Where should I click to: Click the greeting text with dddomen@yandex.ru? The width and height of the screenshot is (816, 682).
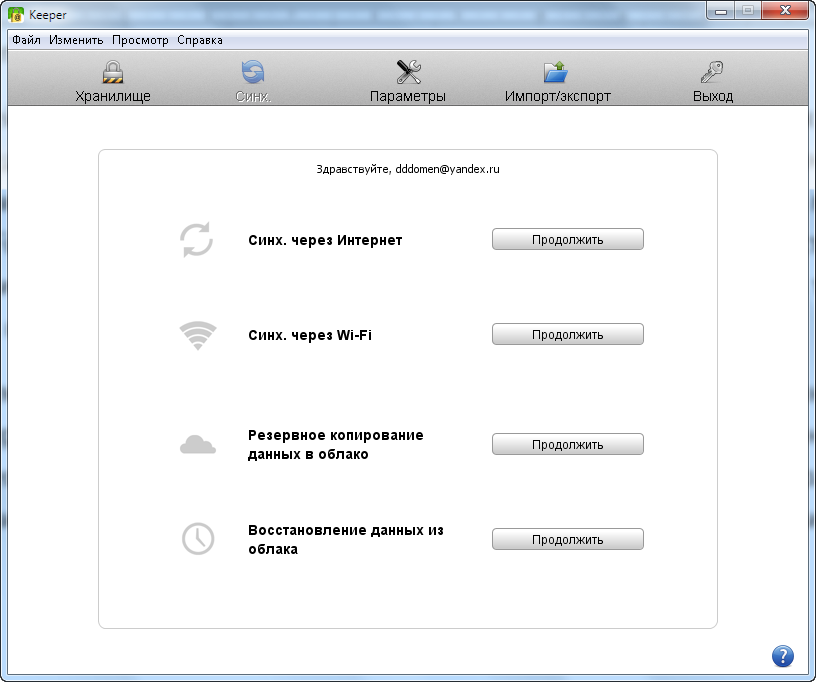(408, 169)
